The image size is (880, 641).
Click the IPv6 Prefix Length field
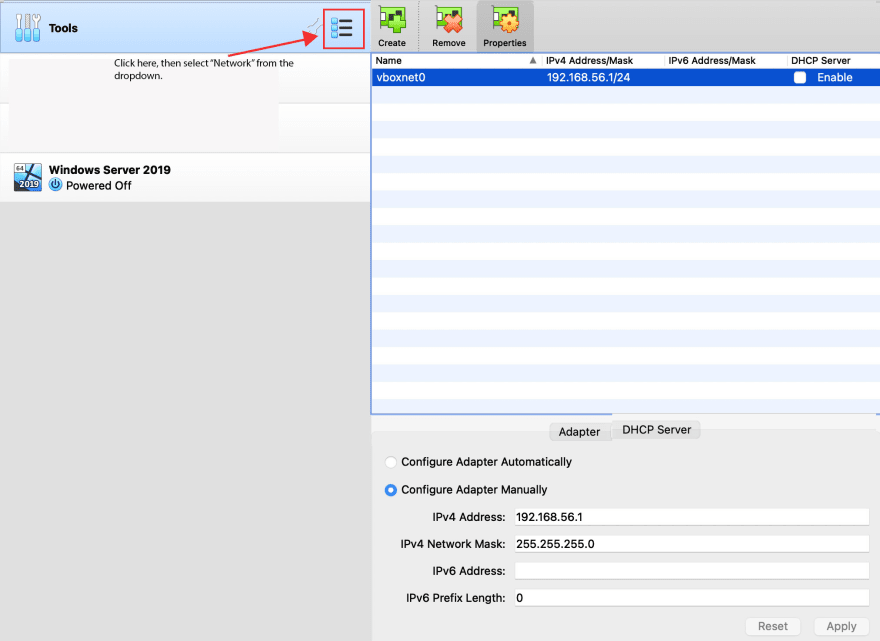(x=691, y=598)
